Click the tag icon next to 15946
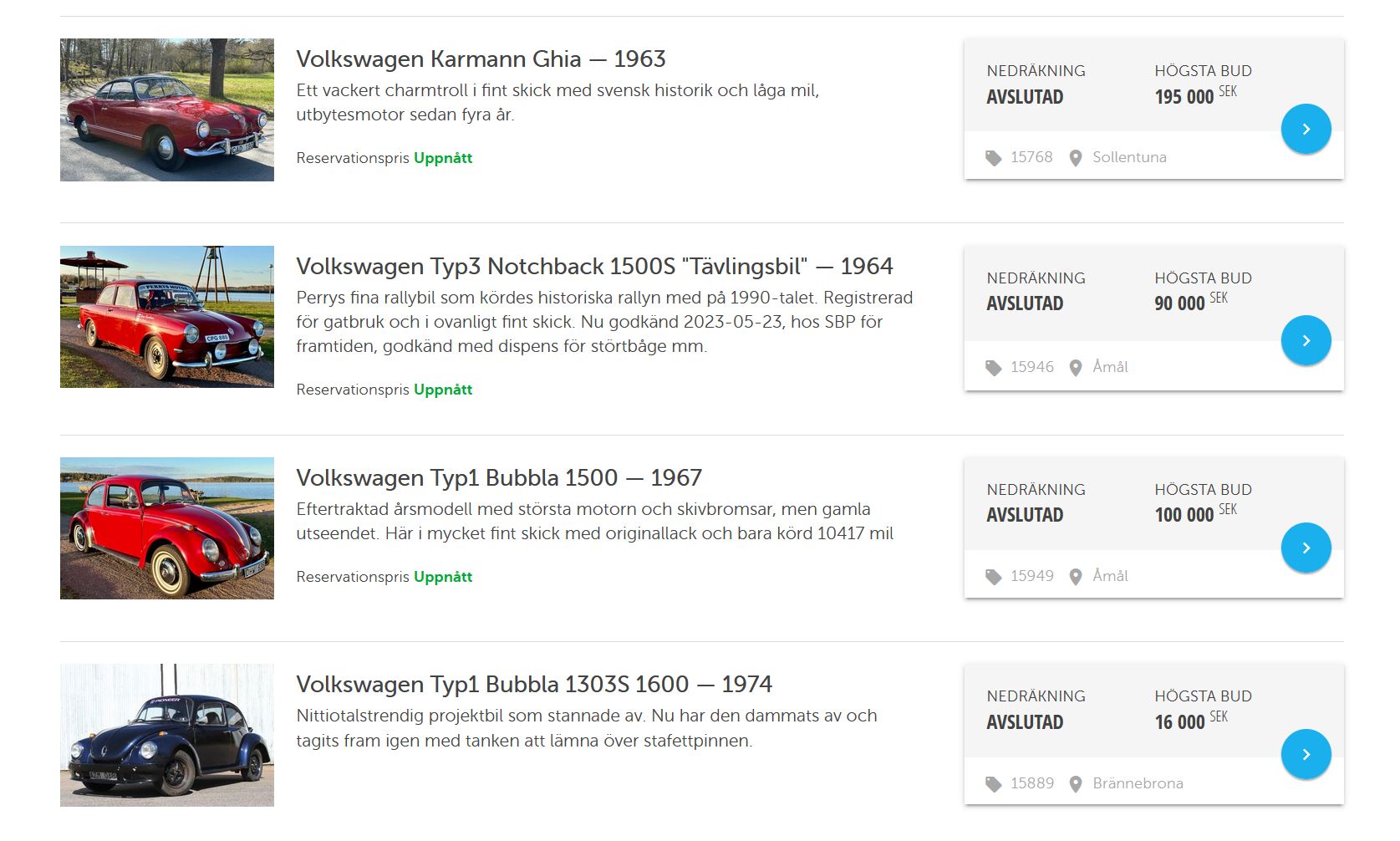 point(993,368)
